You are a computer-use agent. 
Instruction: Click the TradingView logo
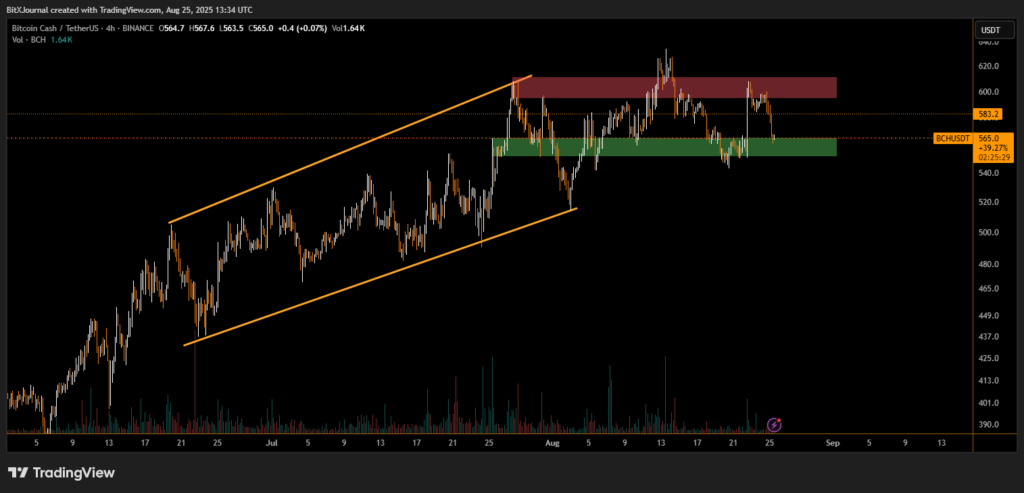tap(61, 472)
